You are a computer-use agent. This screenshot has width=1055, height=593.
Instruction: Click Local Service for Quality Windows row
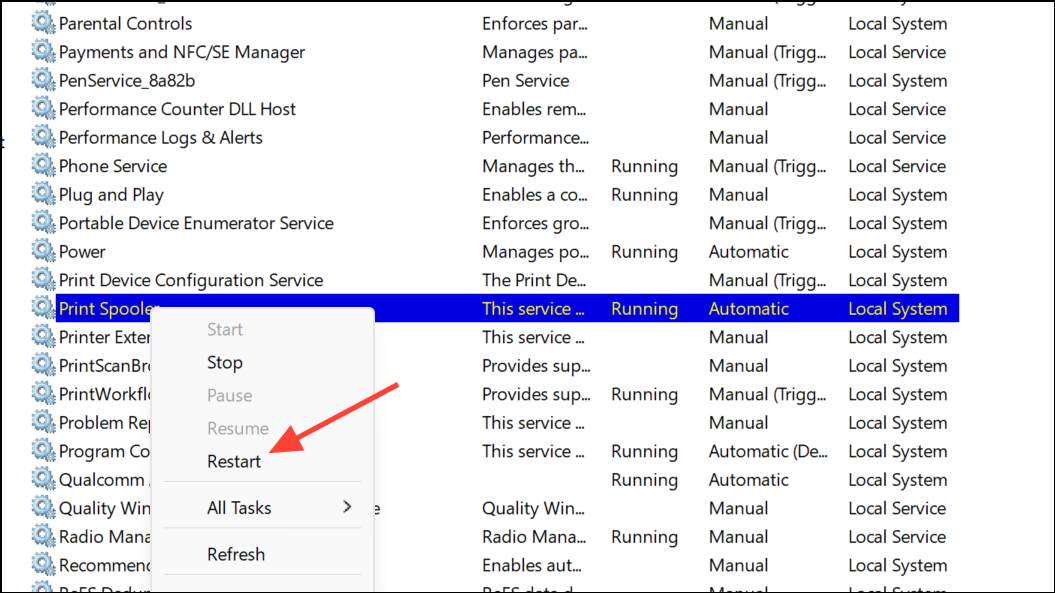tap(897, 508)
